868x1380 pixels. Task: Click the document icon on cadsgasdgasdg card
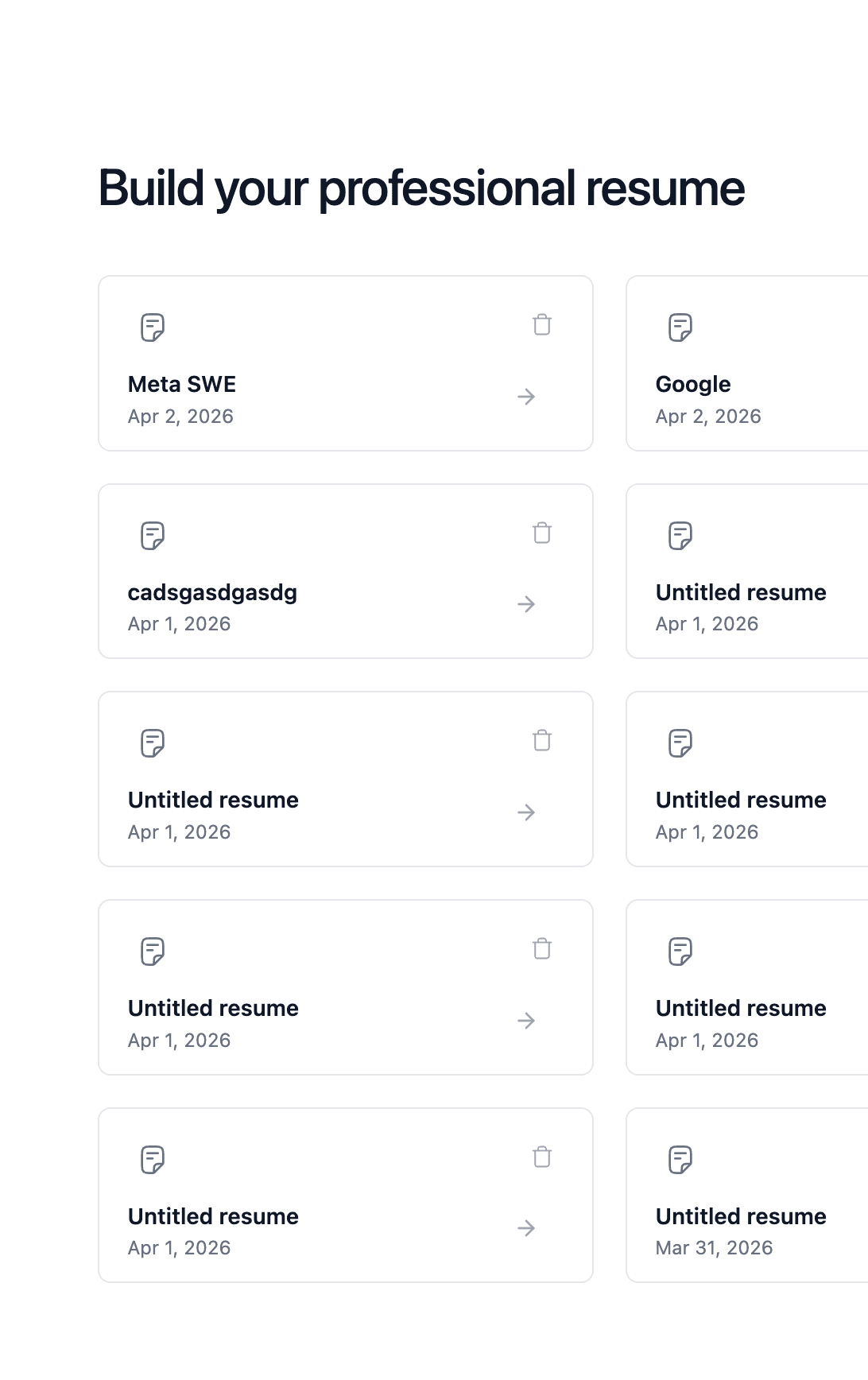153,535
